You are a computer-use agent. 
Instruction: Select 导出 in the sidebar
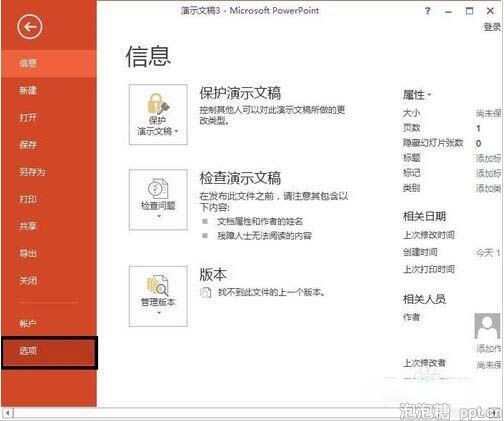[49, 254]
